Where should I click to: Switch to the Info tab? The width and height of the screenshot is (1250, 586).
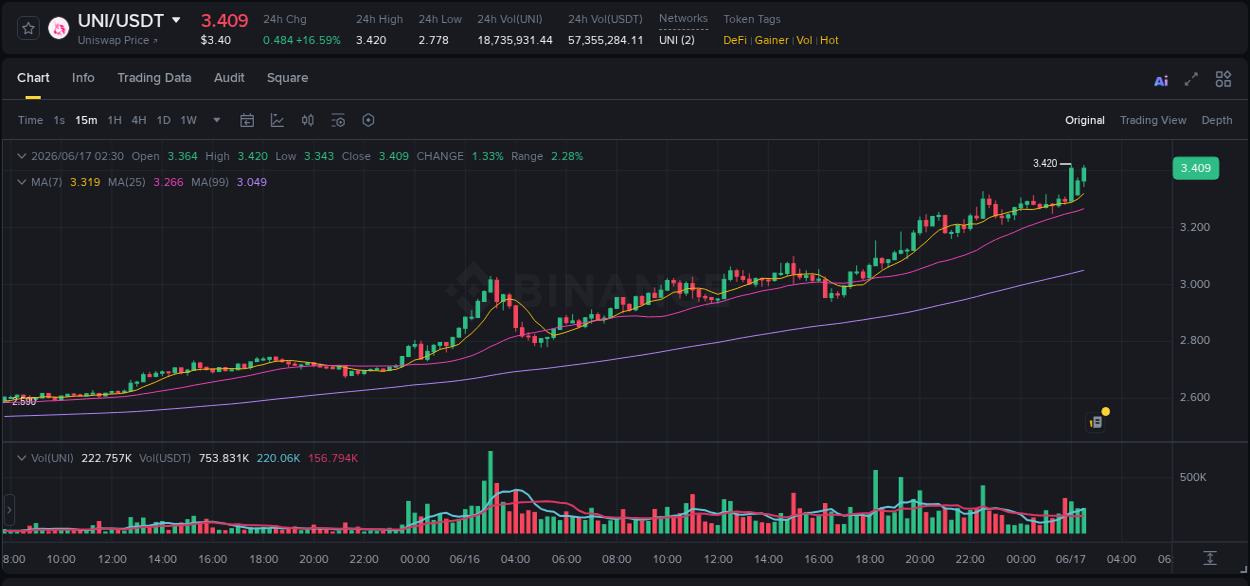coord(83,78)
